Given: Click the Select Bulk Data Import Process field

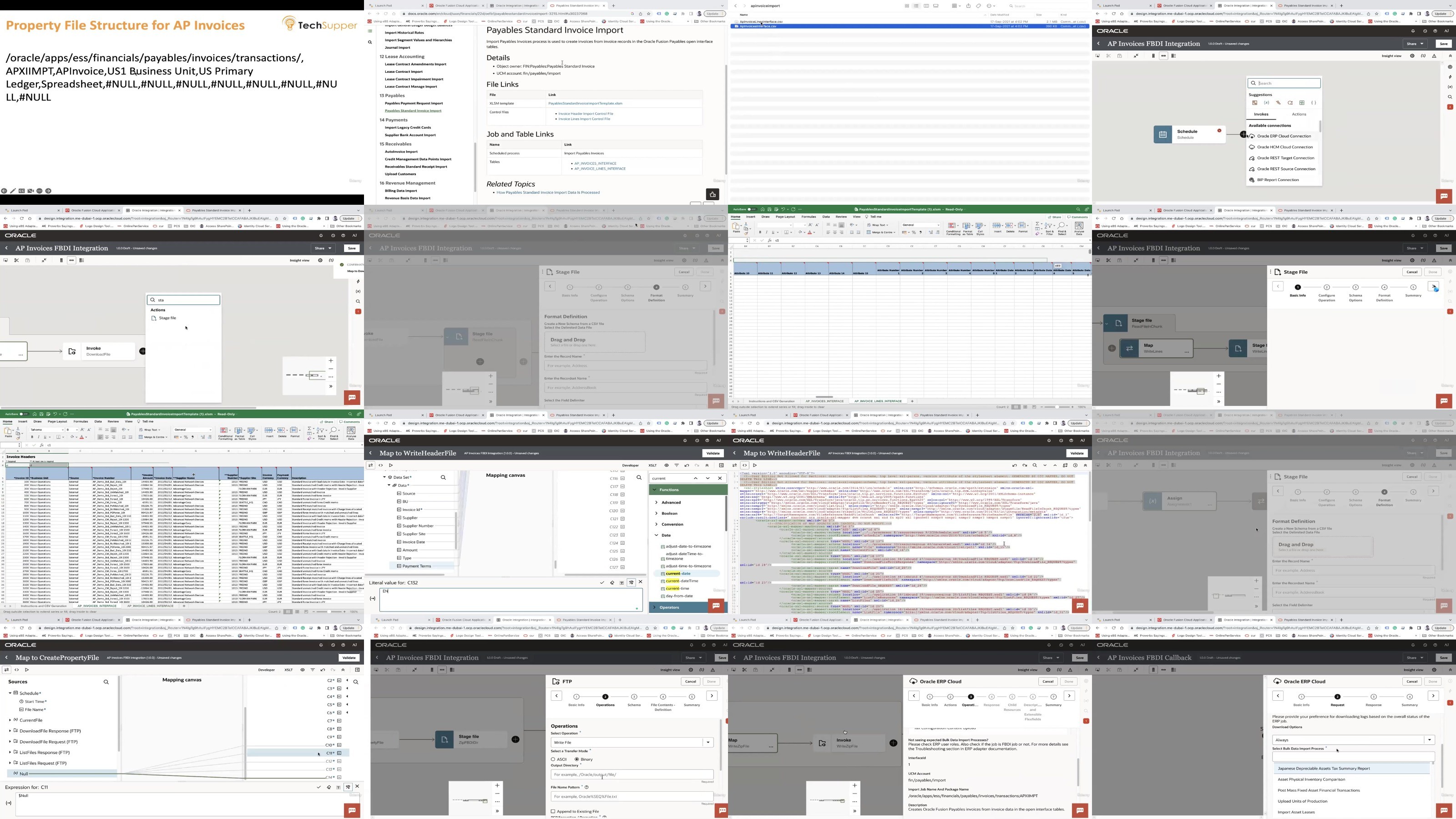Looking at the screenshot, I should [x=1353, y=756].
